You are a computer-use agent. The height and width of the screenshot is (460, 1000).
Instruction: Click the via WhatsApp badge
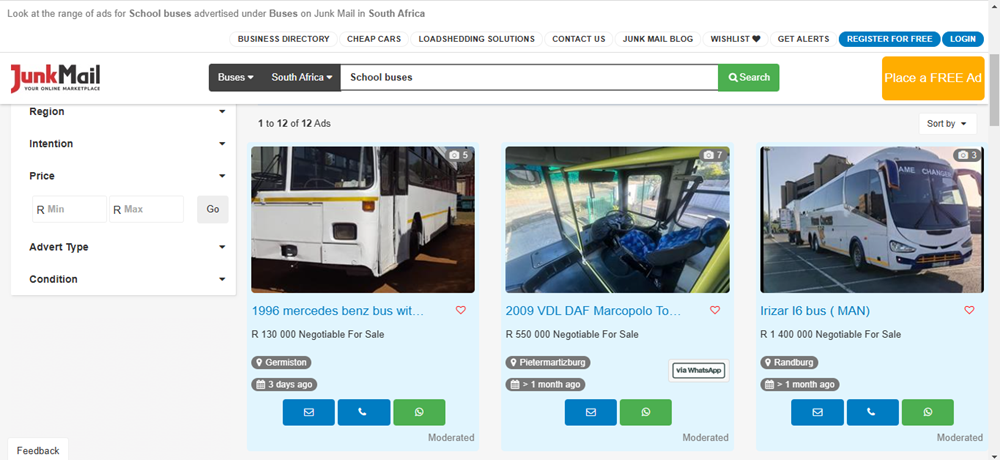pyautogui.click(x=699, y=370)
